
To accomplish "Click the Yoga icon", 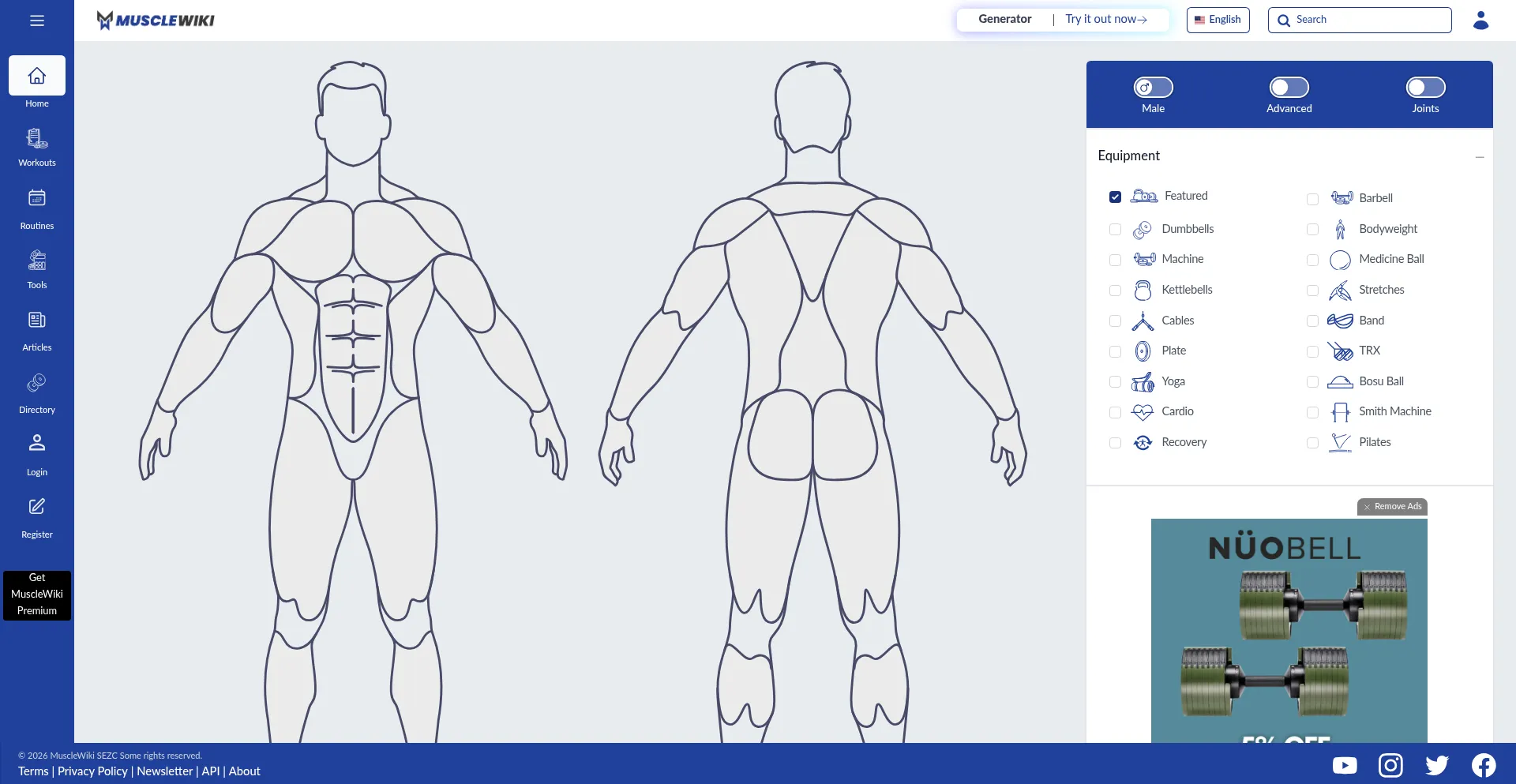I will click(x=1143, y=382).
